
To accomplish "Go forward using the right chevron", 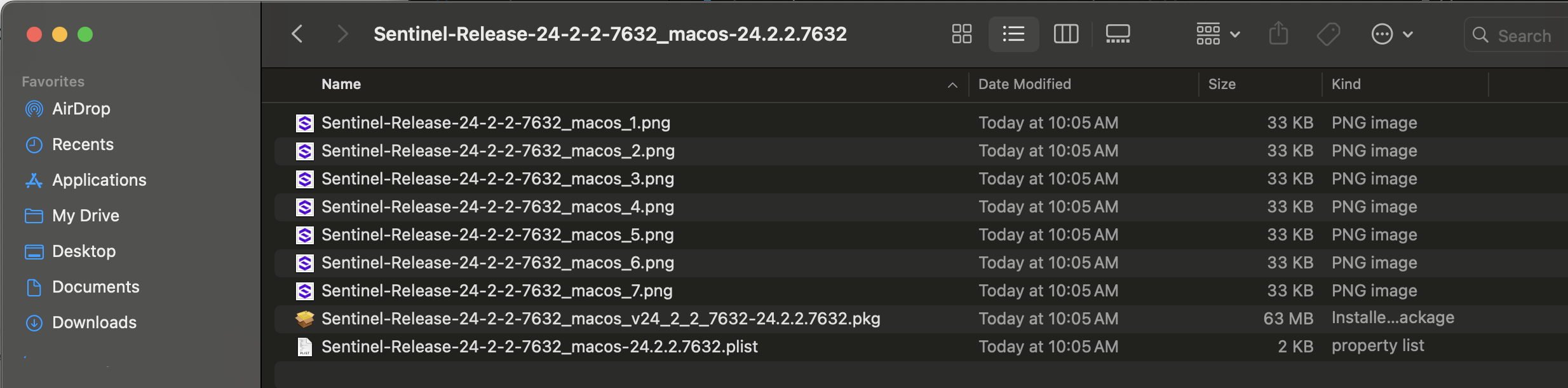I will [342, 34].
